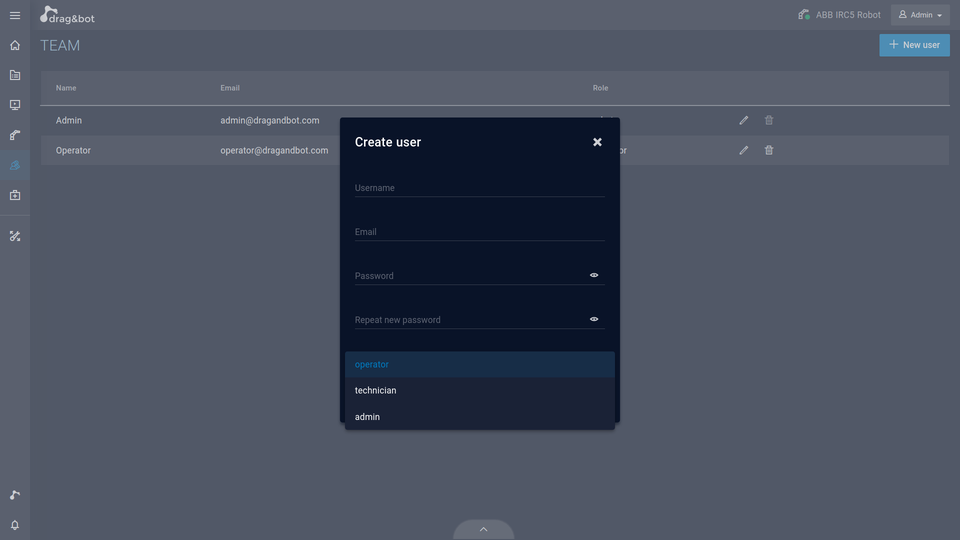The image size is (960, 540).
Task: Click the drag&bot logo
Action: 67,15
